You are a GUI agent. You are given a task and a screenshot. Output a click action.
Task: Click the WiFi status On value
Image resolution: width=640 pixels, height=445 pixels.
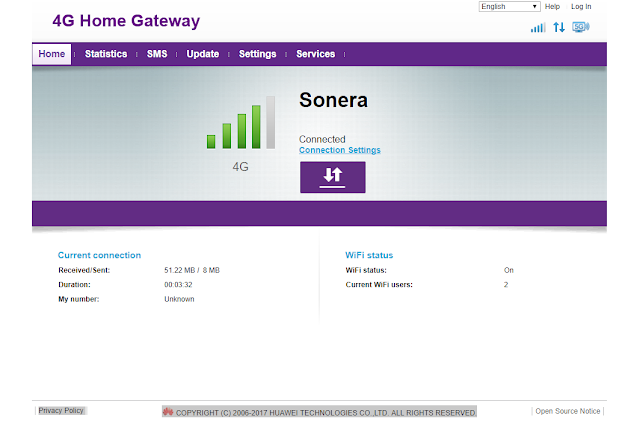click(509, 270)
